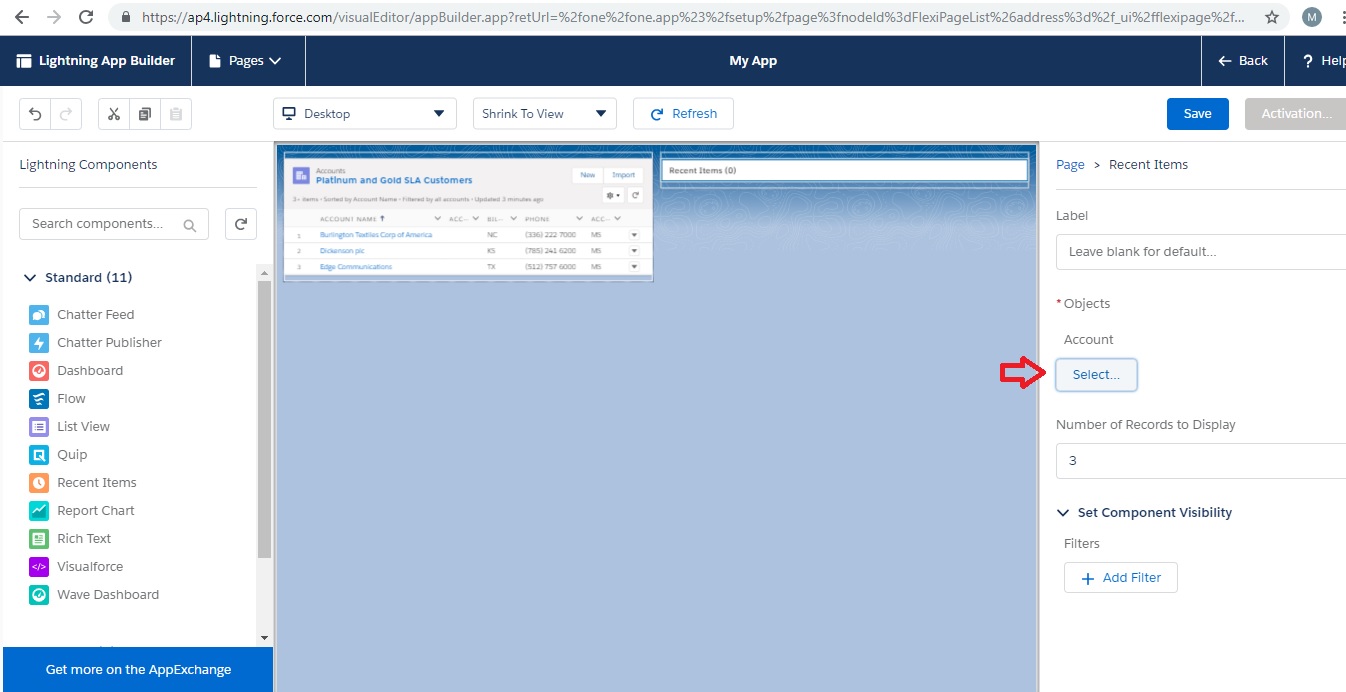
Task: Click the Search components input field
Action: pyautogui.click(x=114, y=224)
